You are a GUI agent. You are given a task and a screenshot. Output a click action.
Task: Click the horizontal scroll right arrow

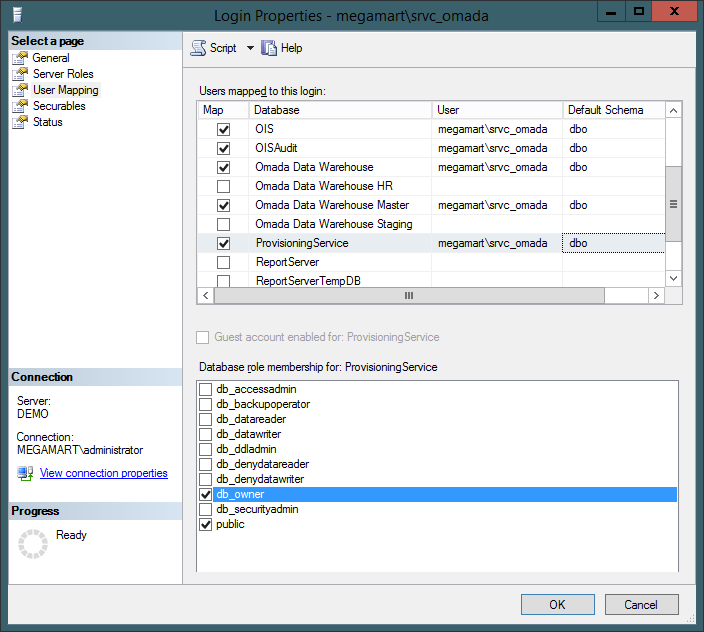click(656, 295)
